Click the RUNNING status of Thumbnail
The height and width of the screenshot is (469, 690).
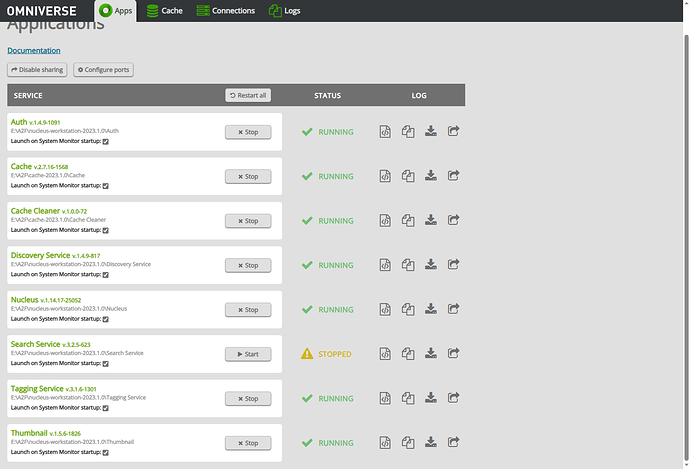(x=327, y=443)
